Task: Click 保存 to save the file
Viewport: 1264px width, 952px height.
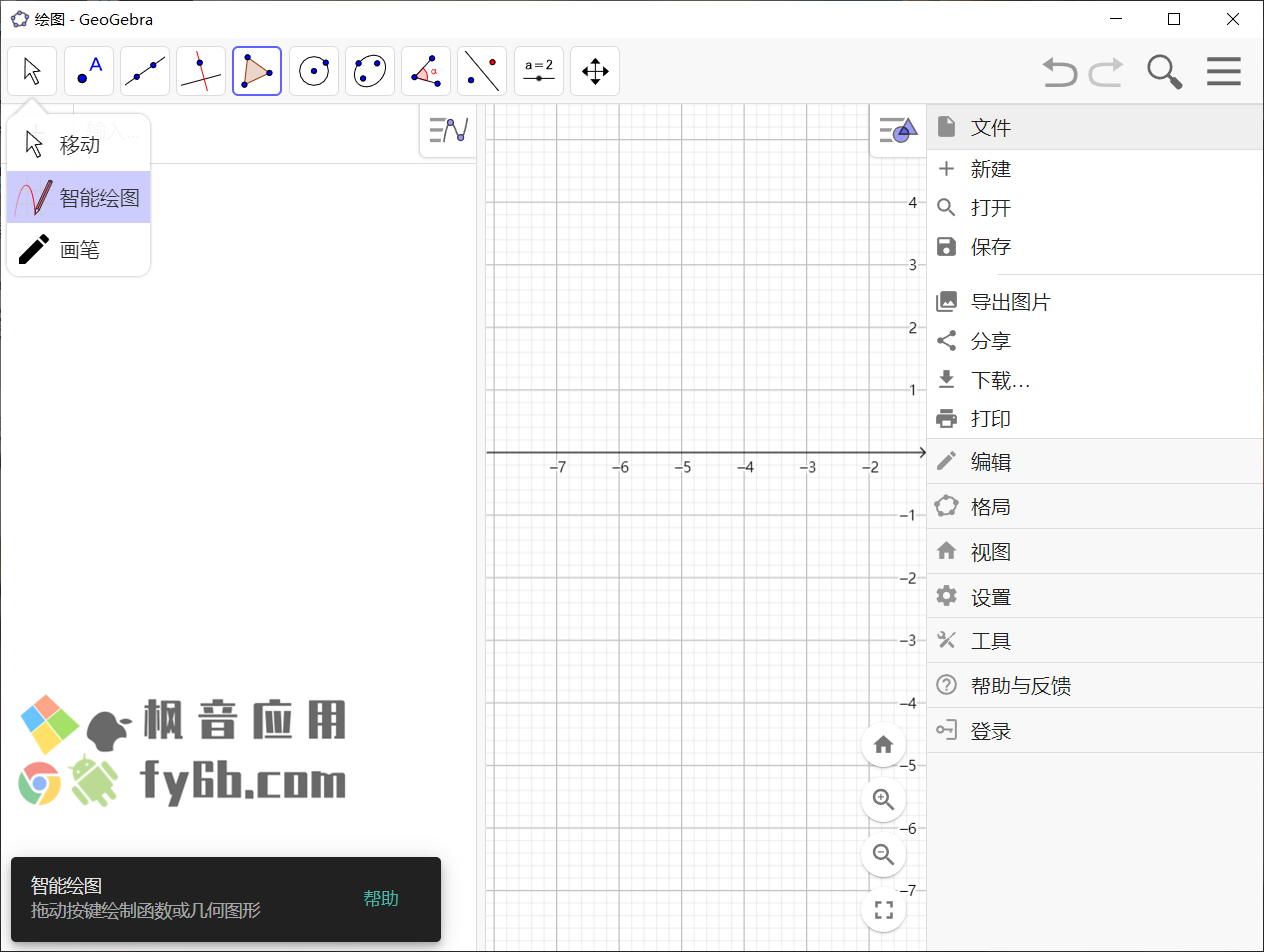Action: [x=1095, y=247]
